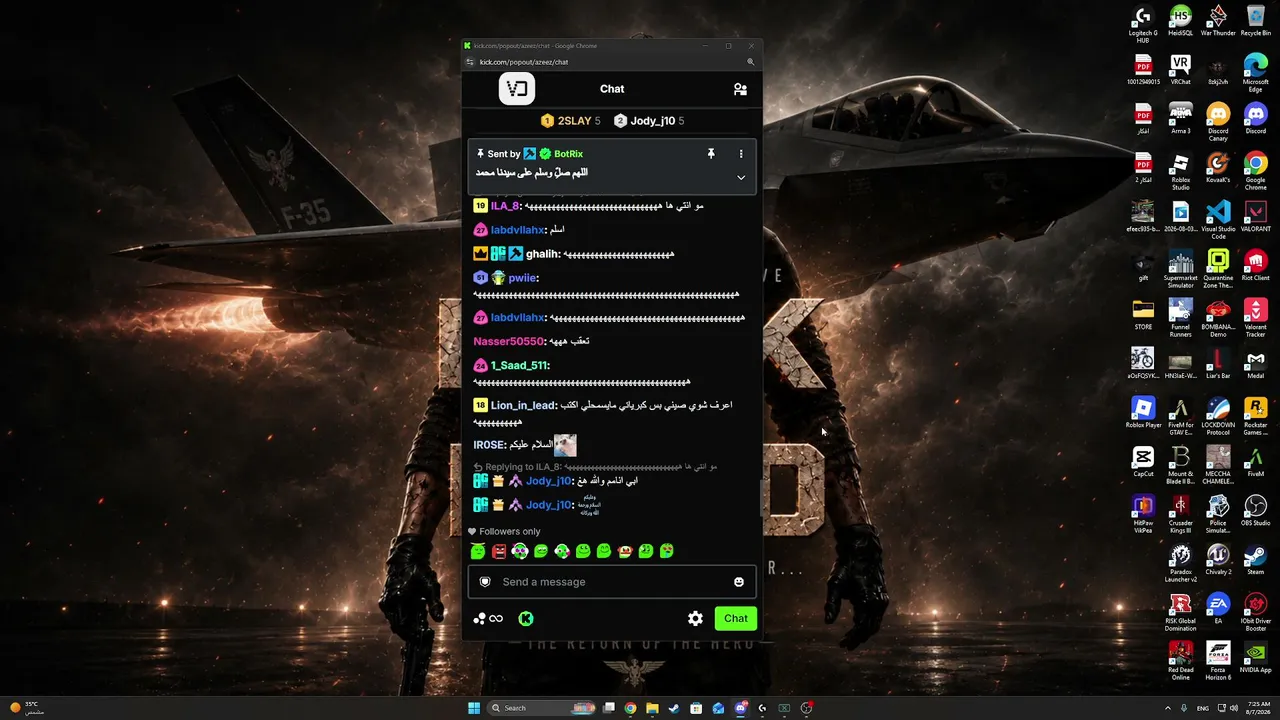The image size is (1280, 720).
Task: Open VRChat desktop shortcut
Action: [1181, 71]
